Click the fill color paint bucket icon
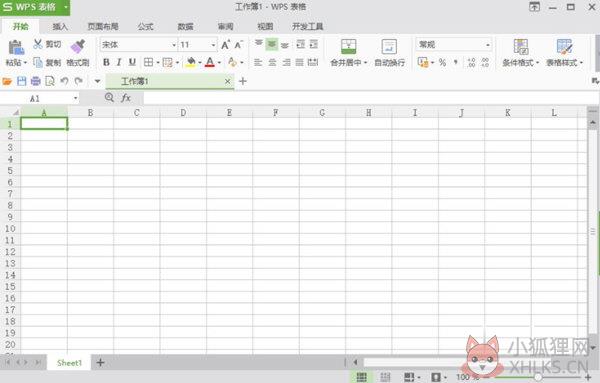Screen dimensions: 600x383 [x=191, y=62]
